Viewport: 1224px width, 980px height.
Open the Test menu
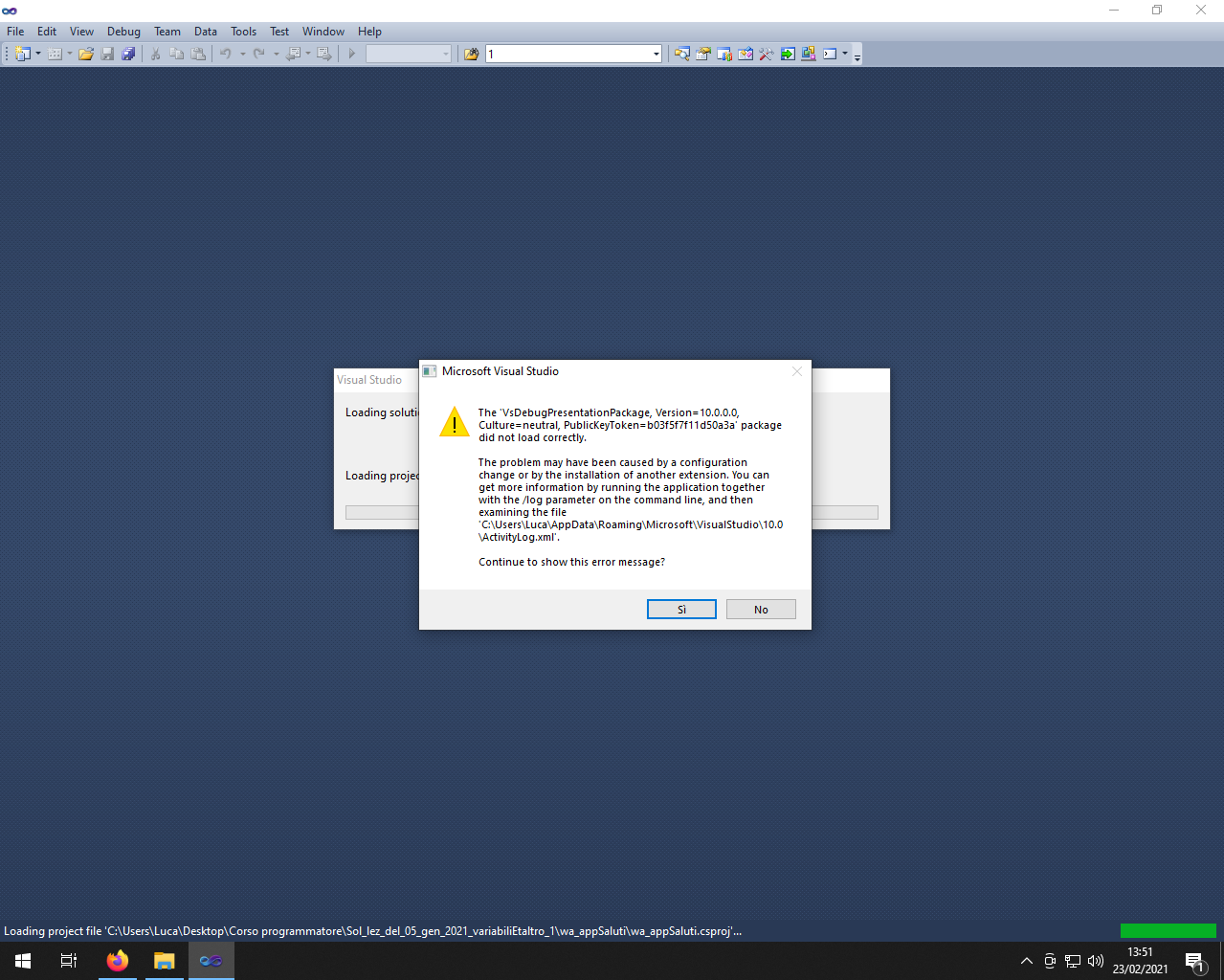(279, 32)
